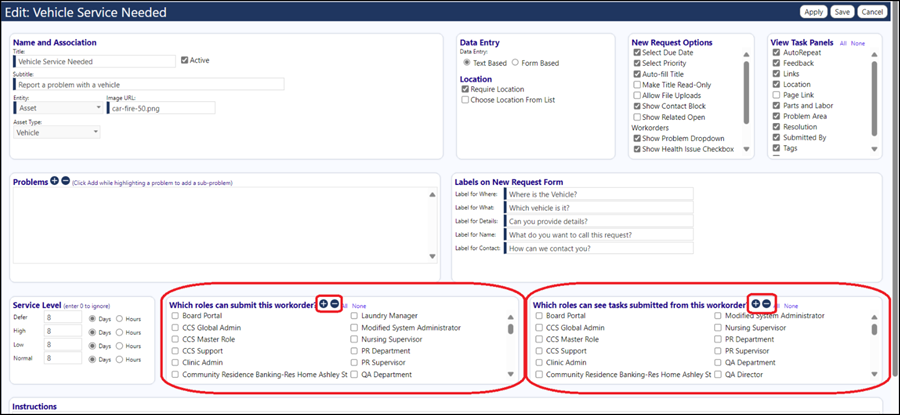Enable Allow File Uploads option
The height and width of the screenshot is (415, 900).
pos(637,95)
